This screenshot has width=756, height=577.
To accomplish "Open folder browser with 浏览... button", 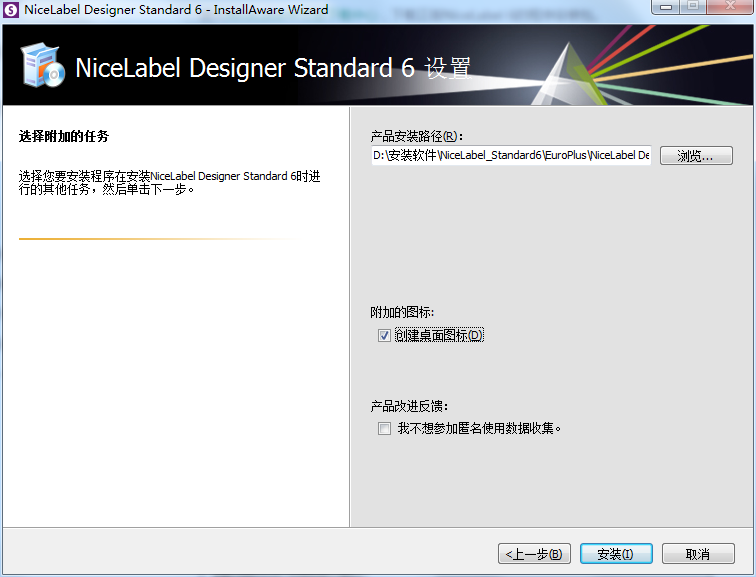I will [x=696, y=156].
